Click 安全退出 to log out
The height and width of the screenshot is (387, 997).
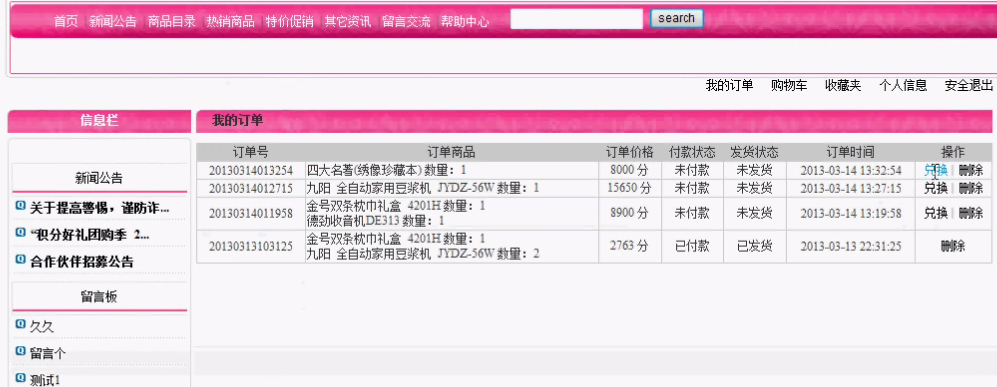(968, 86)
